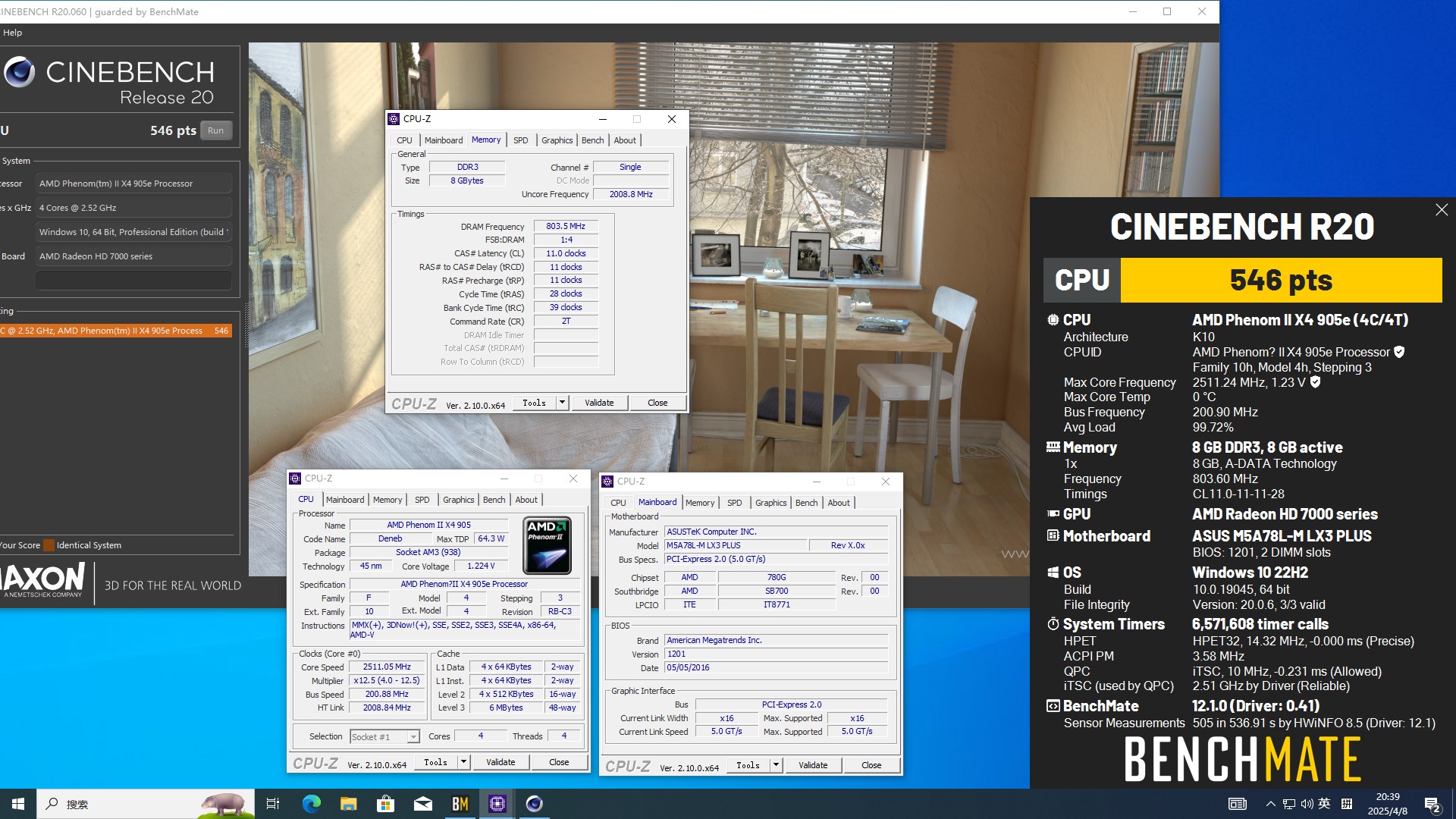Switch to Cinebench via its taskbar icon
Viewport: 1456px width, 819px height.
point(535,804)
